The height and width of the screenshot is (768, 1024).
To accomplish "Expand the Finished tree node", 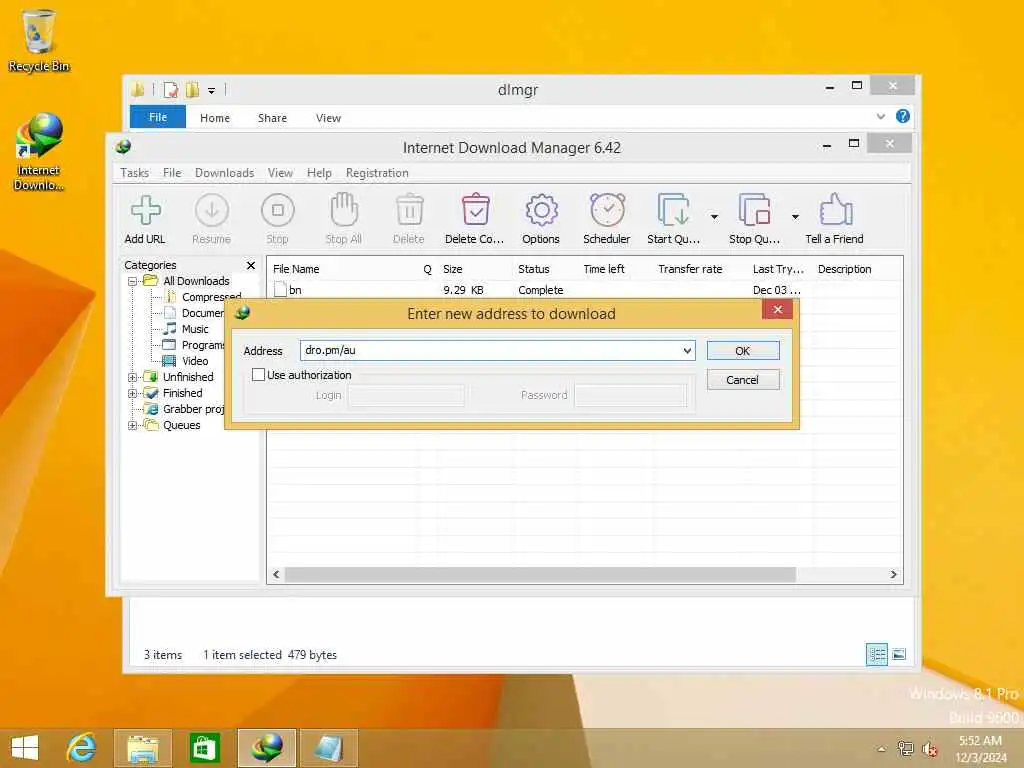I will point(133,394).
